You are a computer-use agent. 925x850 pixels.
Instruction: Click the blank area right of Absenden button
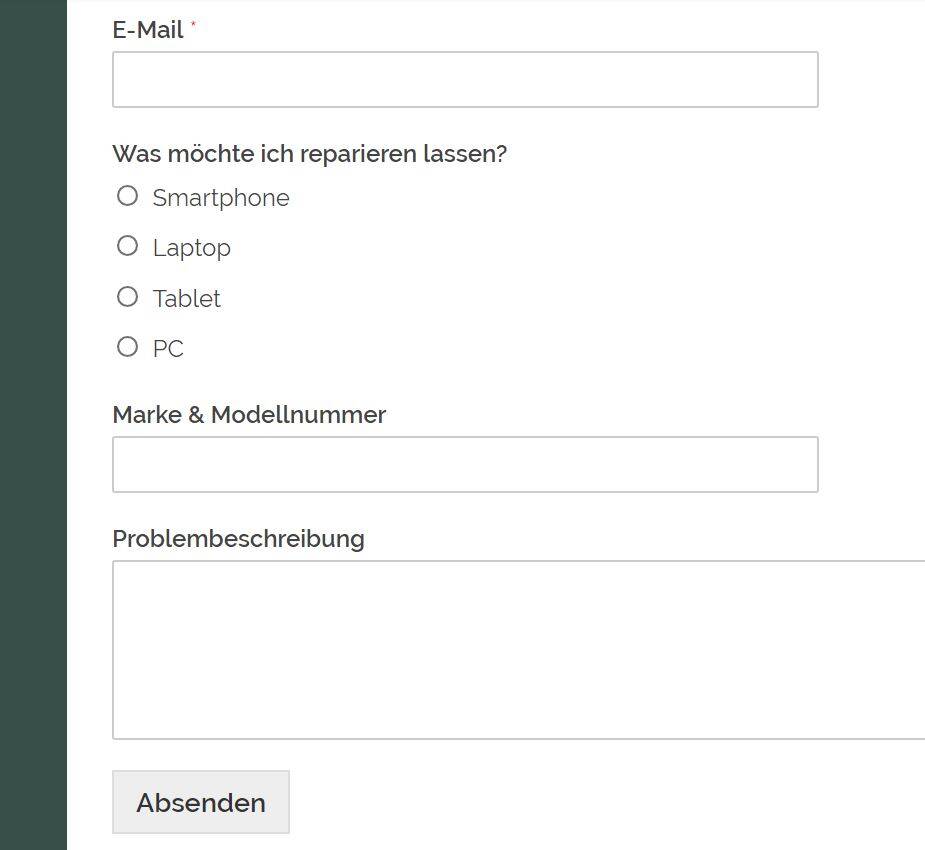click(590, 802)
